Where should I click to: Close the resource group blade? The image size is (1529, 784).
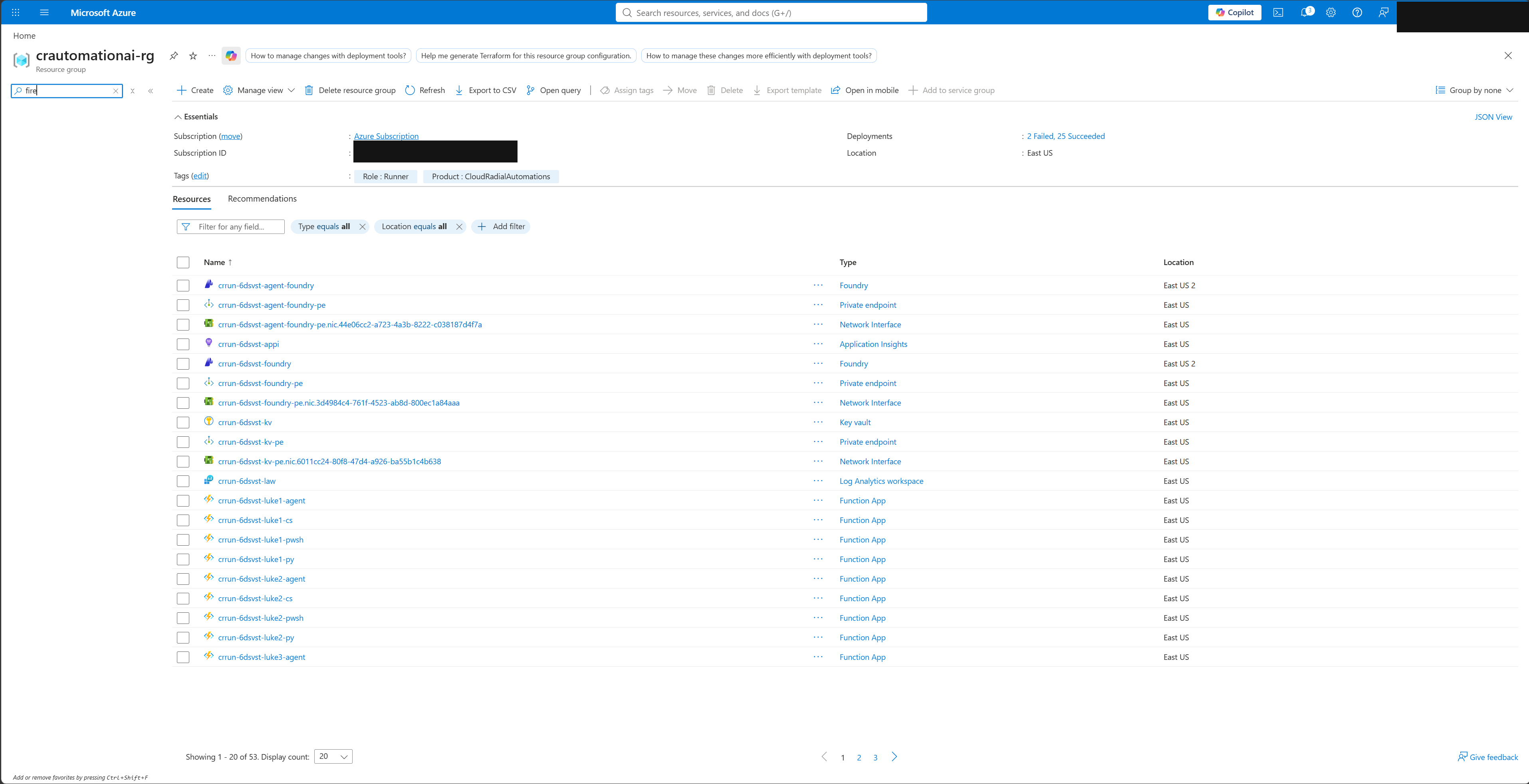pyautogui.click(x=1508, y=56)
